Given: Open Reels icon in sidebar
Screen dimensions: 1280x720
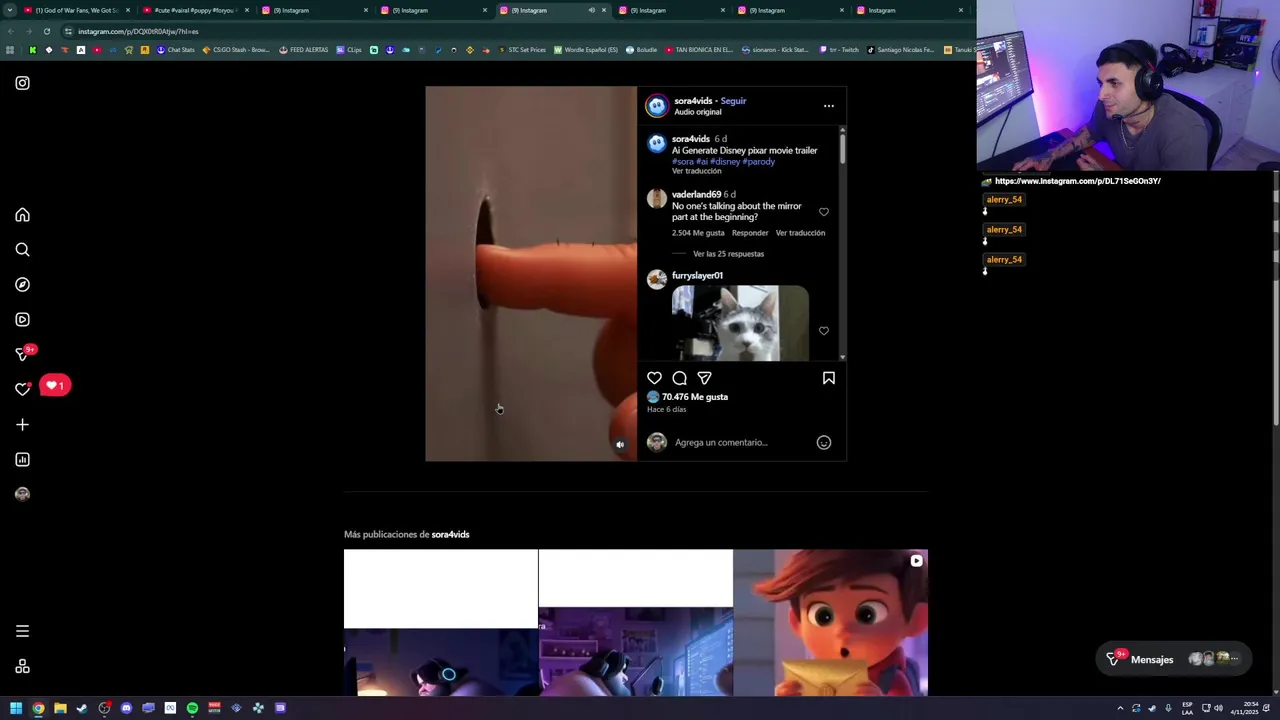Looking at the screenshot, I should pos(22,320).
